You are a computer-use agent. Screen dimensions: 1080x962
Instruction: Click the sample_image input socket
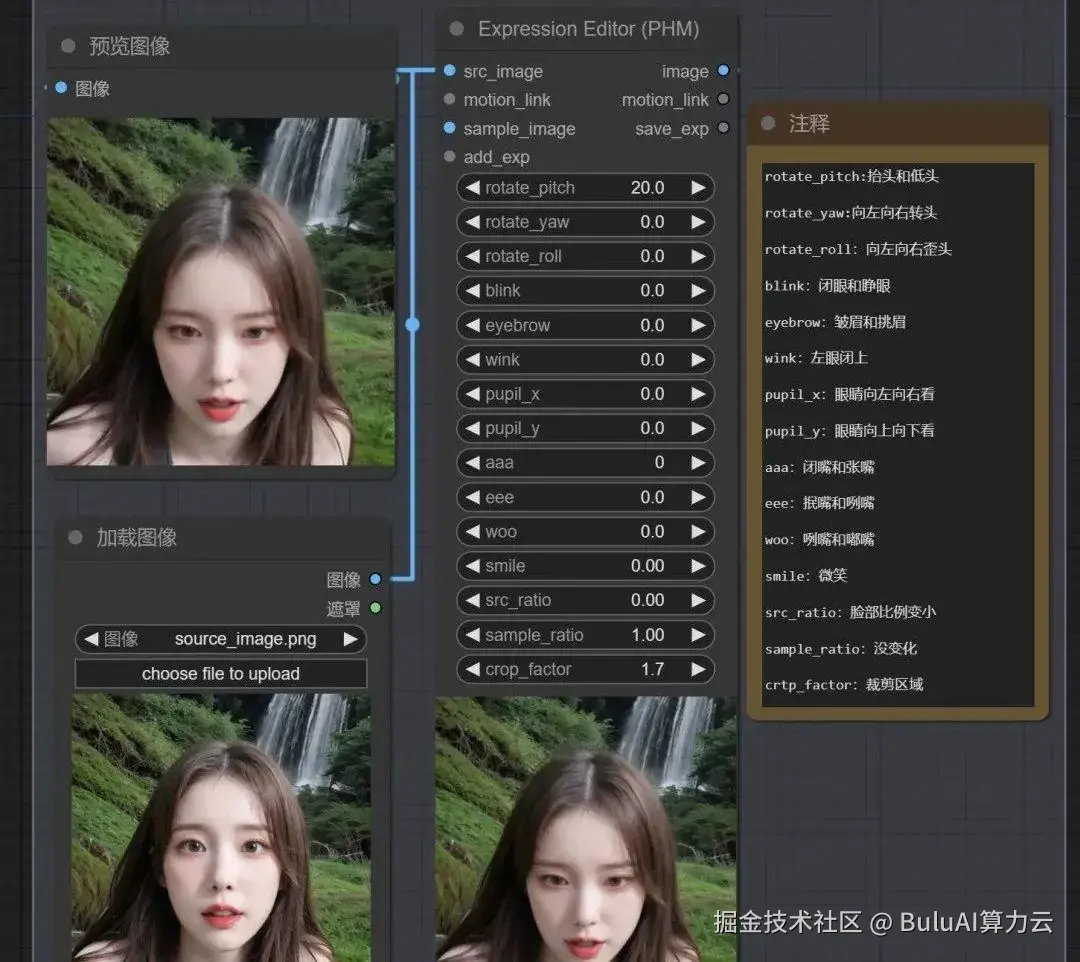[x=450, y=127]
